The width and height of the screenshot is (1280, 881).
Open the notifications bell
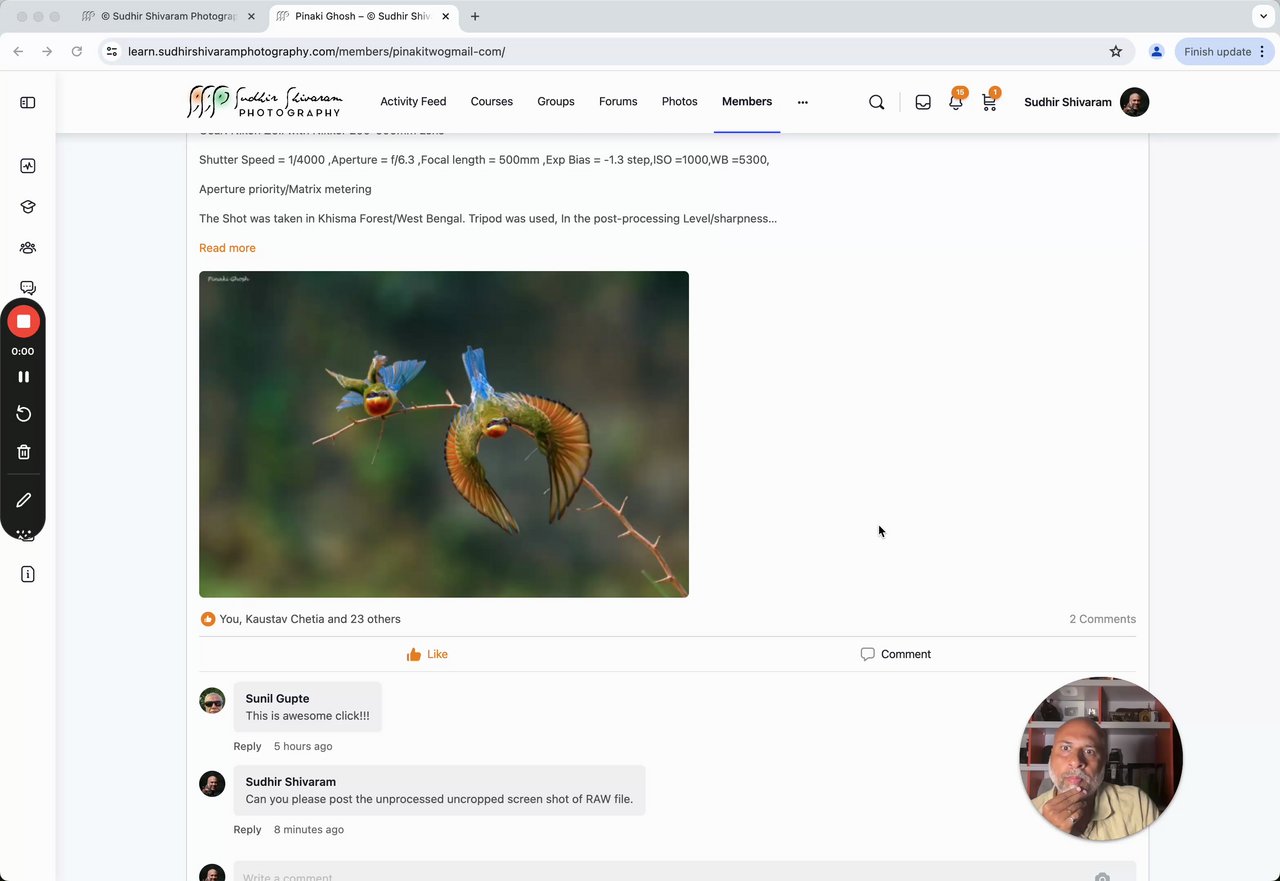(x=956, y=101)
